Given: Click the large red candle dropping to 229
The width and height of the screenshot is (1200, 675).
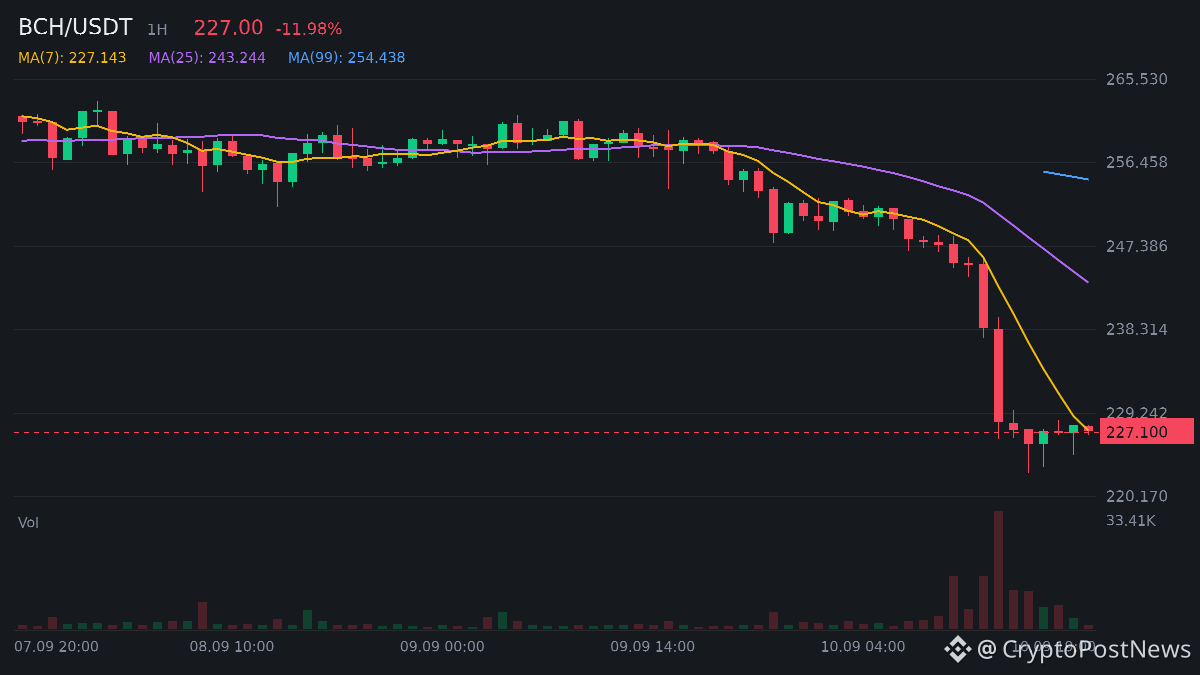Looking at the screenshot, I should [x=998, y=375].
